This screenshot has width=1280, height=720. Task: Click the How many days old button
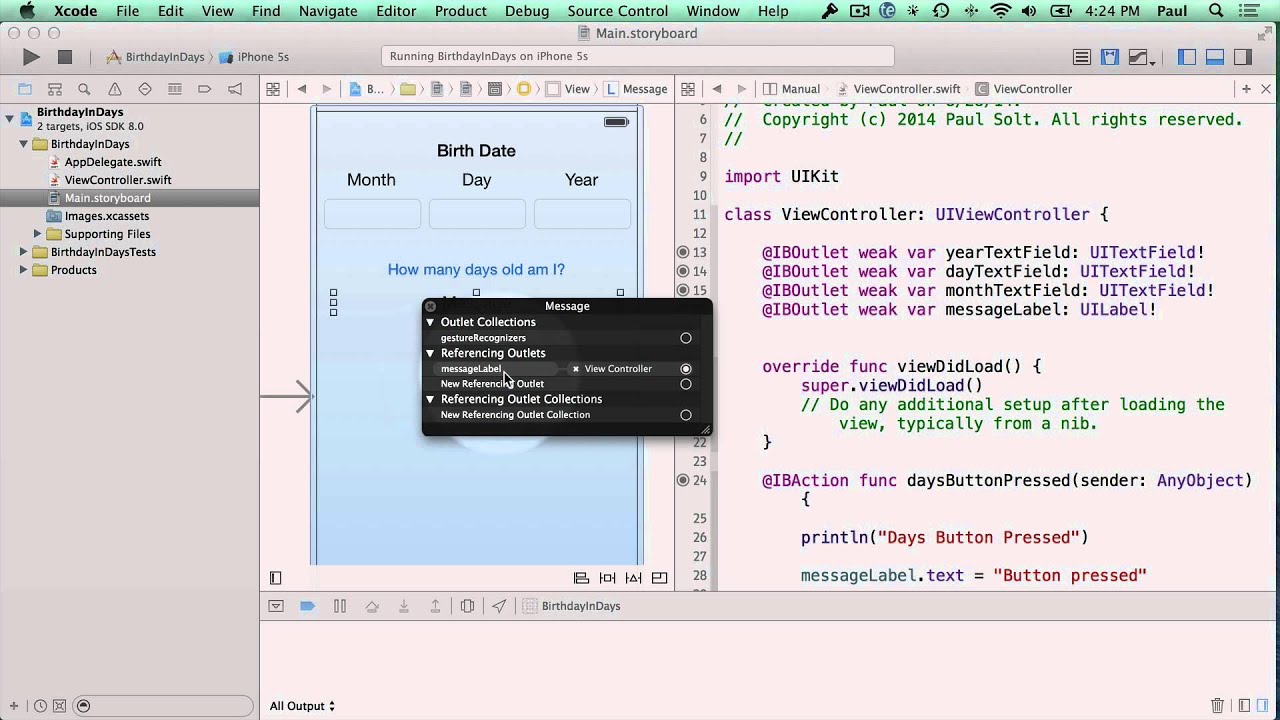click(476, 269)
